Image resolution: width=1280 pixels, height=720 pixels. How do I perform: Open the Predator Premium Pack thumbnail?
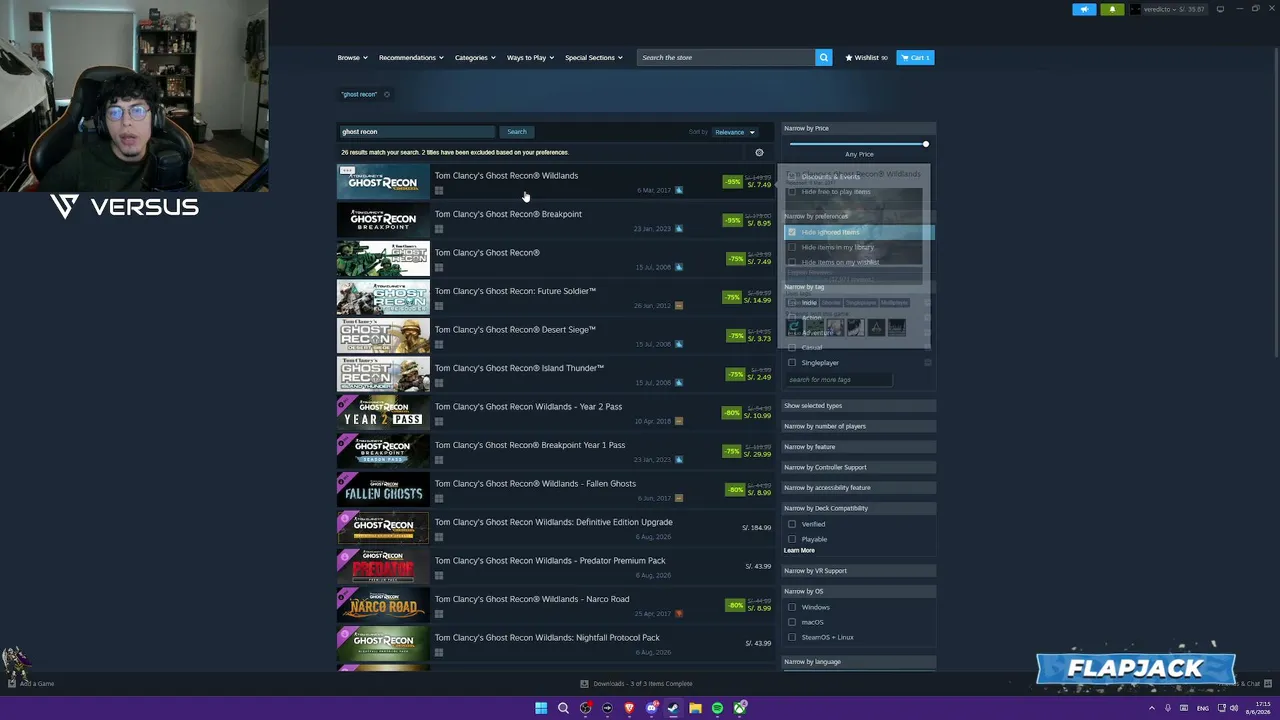[383, 567]
